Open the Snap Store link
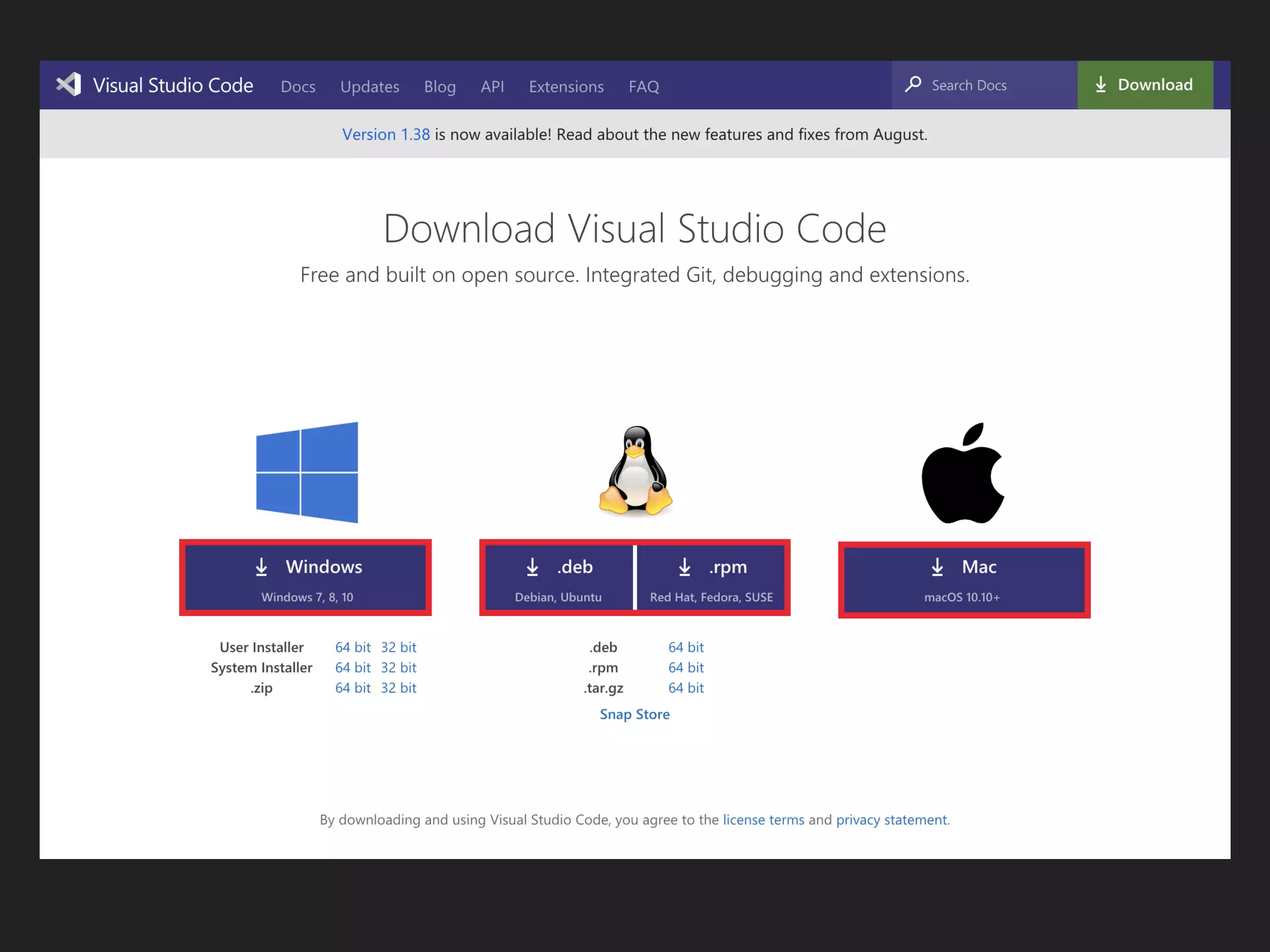Image resolution: width=1270 pixels, height=952 pixels. (x=634, y=714)
